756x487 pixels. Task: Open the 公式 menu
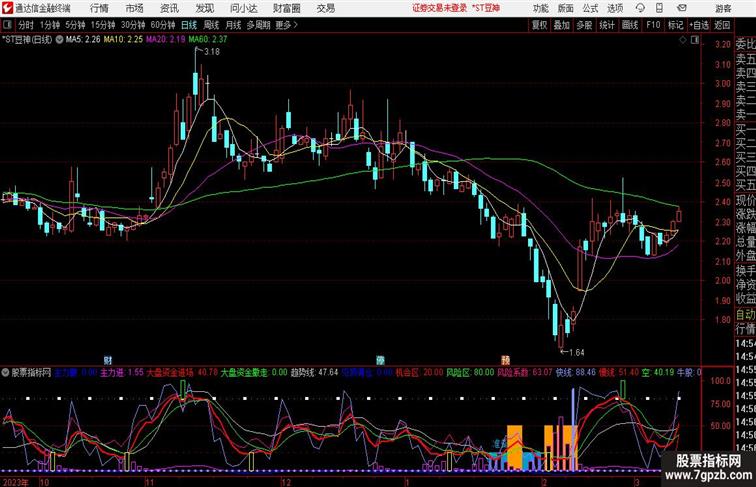[590, 8]
